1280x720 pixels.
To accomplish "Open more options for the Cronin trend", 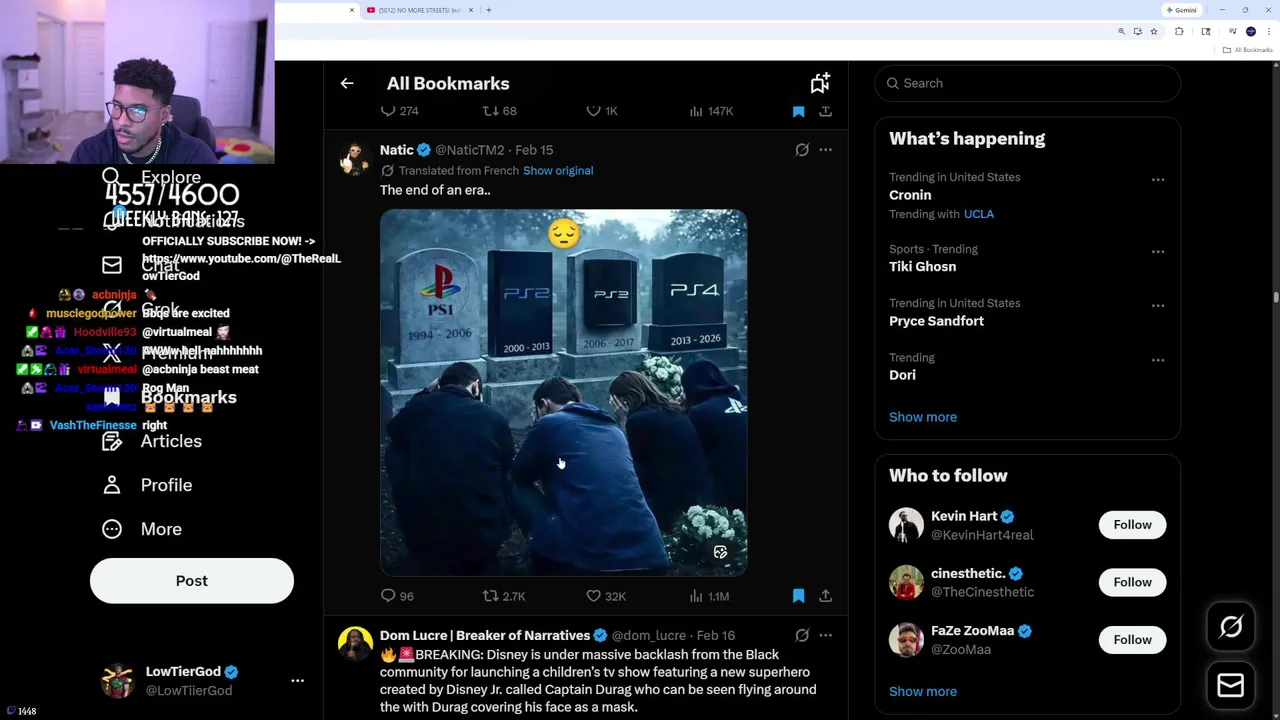I will (x=1158, y=180).
